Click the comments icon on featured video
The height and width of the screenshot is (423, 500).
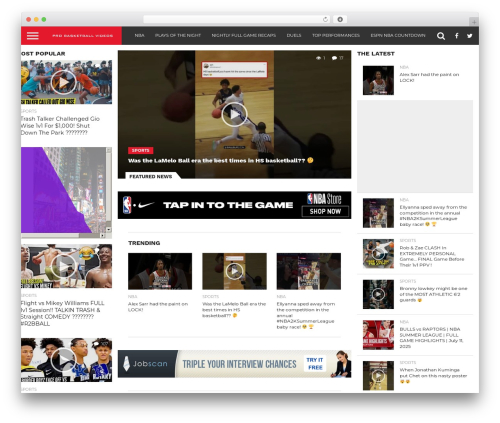point(334,58)
